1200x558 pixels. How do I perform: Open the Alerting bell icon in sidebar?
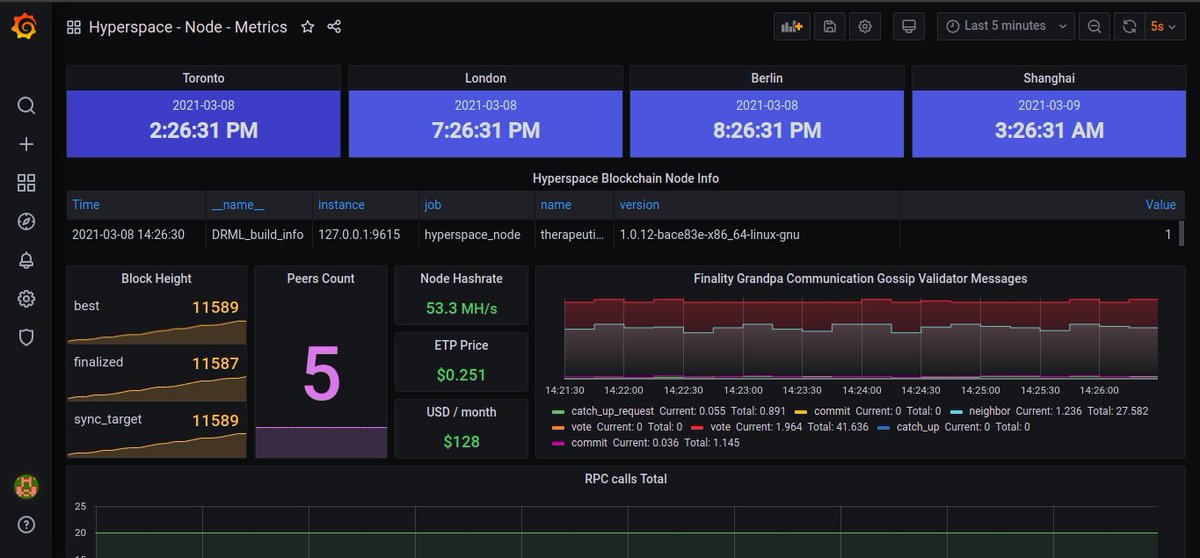coord(26,260)
